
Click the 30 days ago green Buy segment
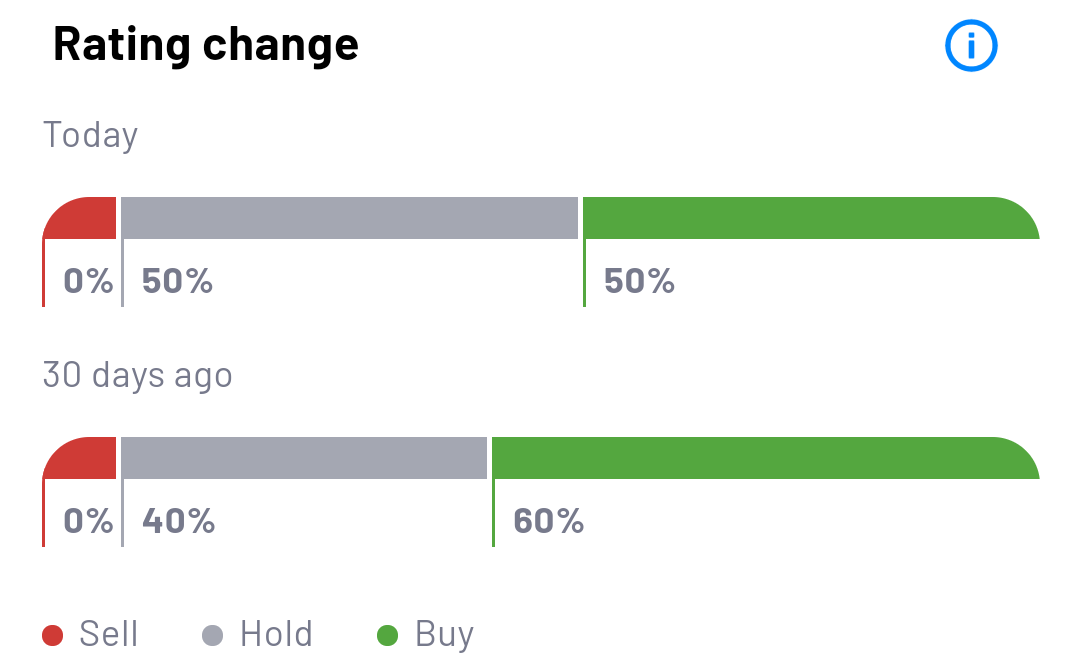[x=763, y=458]
